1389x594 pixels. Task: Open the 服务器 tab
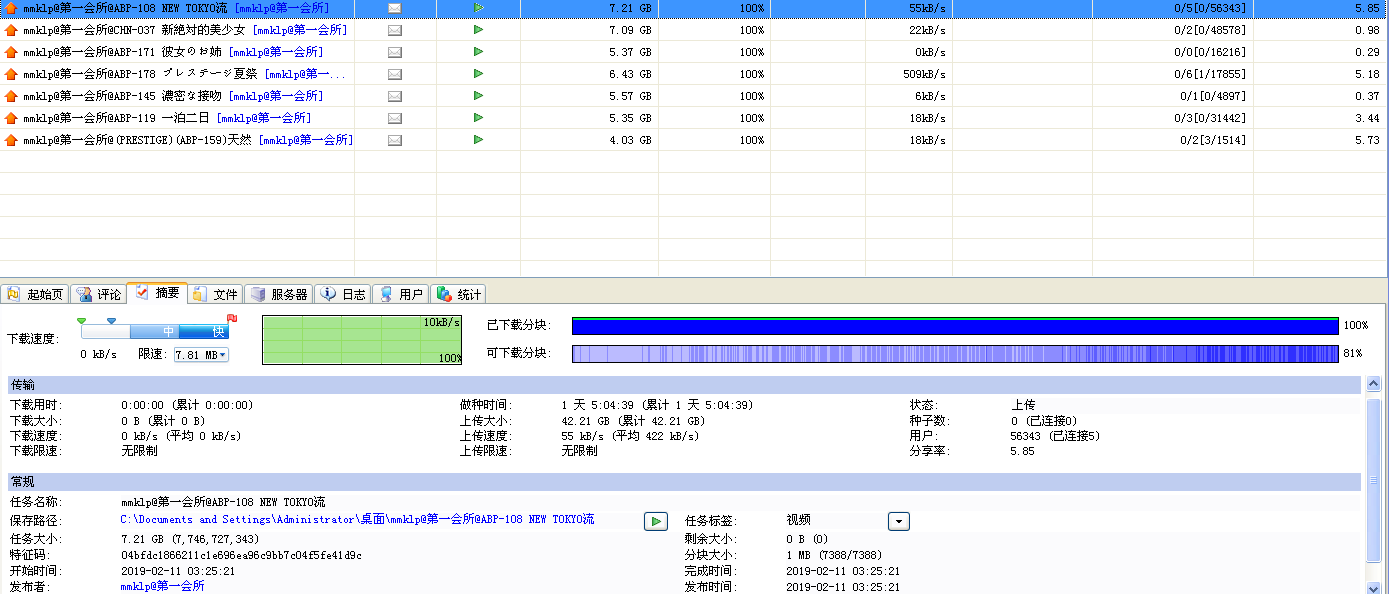[279, 294]
